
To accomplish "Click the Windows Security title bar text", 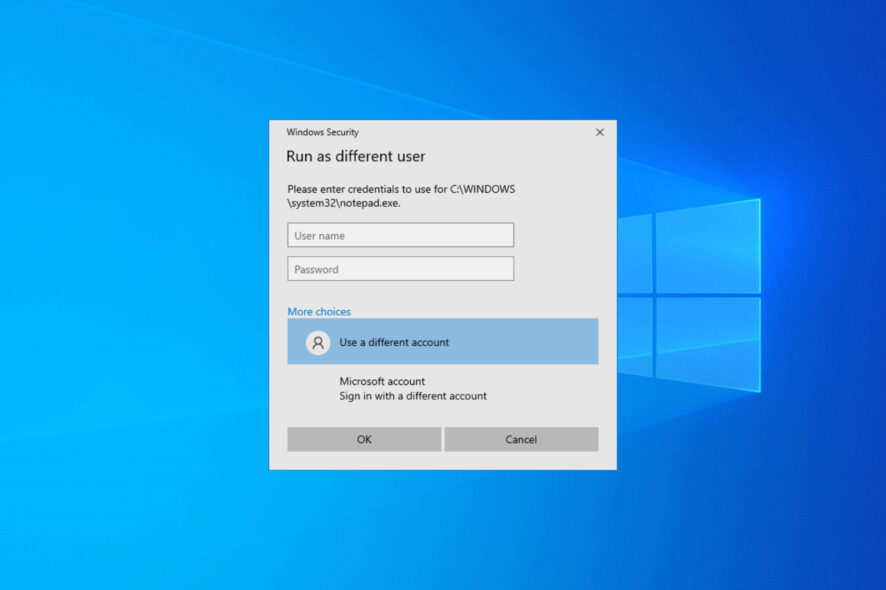I will coord(322,132).
